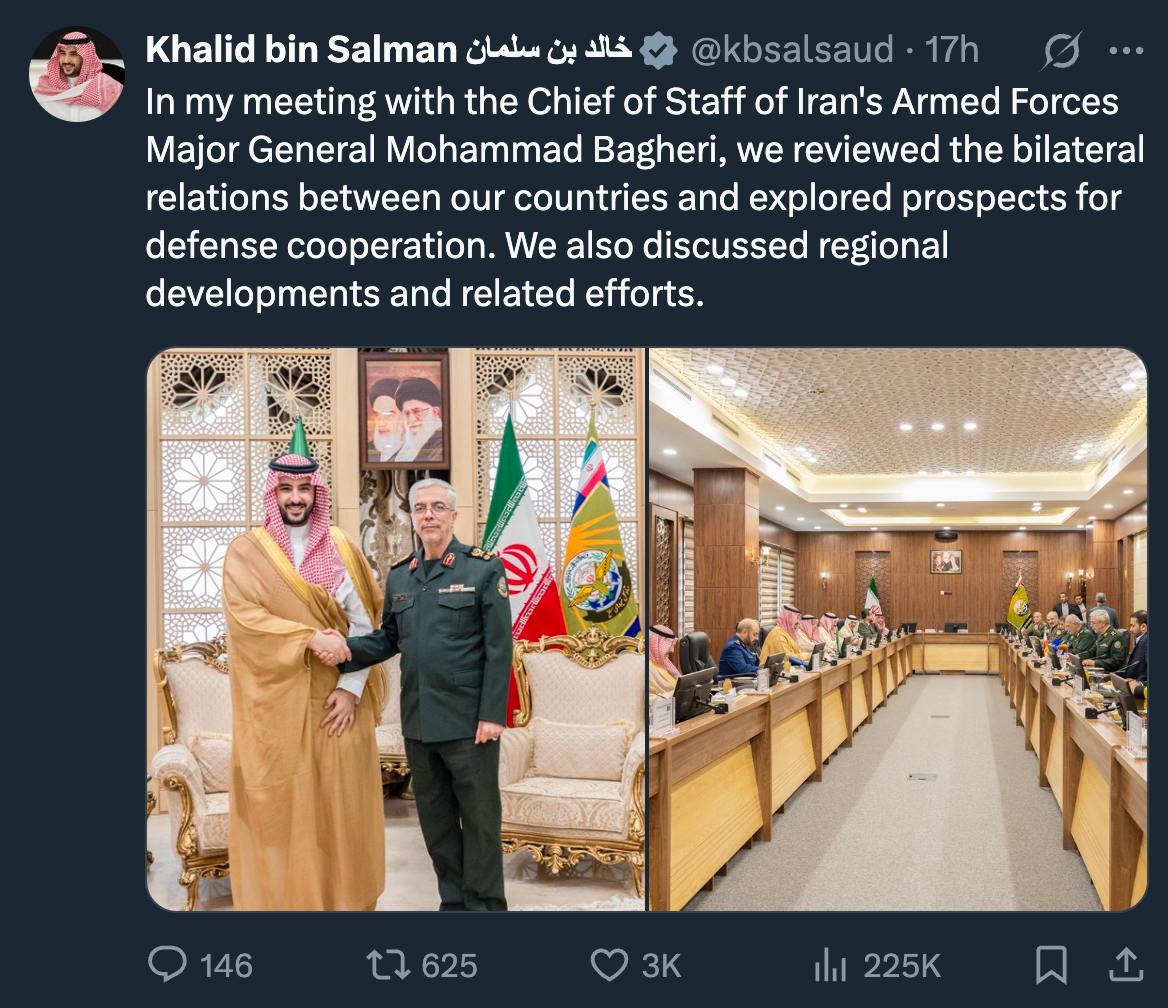Image resolution: width=1168 pixels, height=1008 pixels.
Task: Click the 3K likes count
Action: 661,965
